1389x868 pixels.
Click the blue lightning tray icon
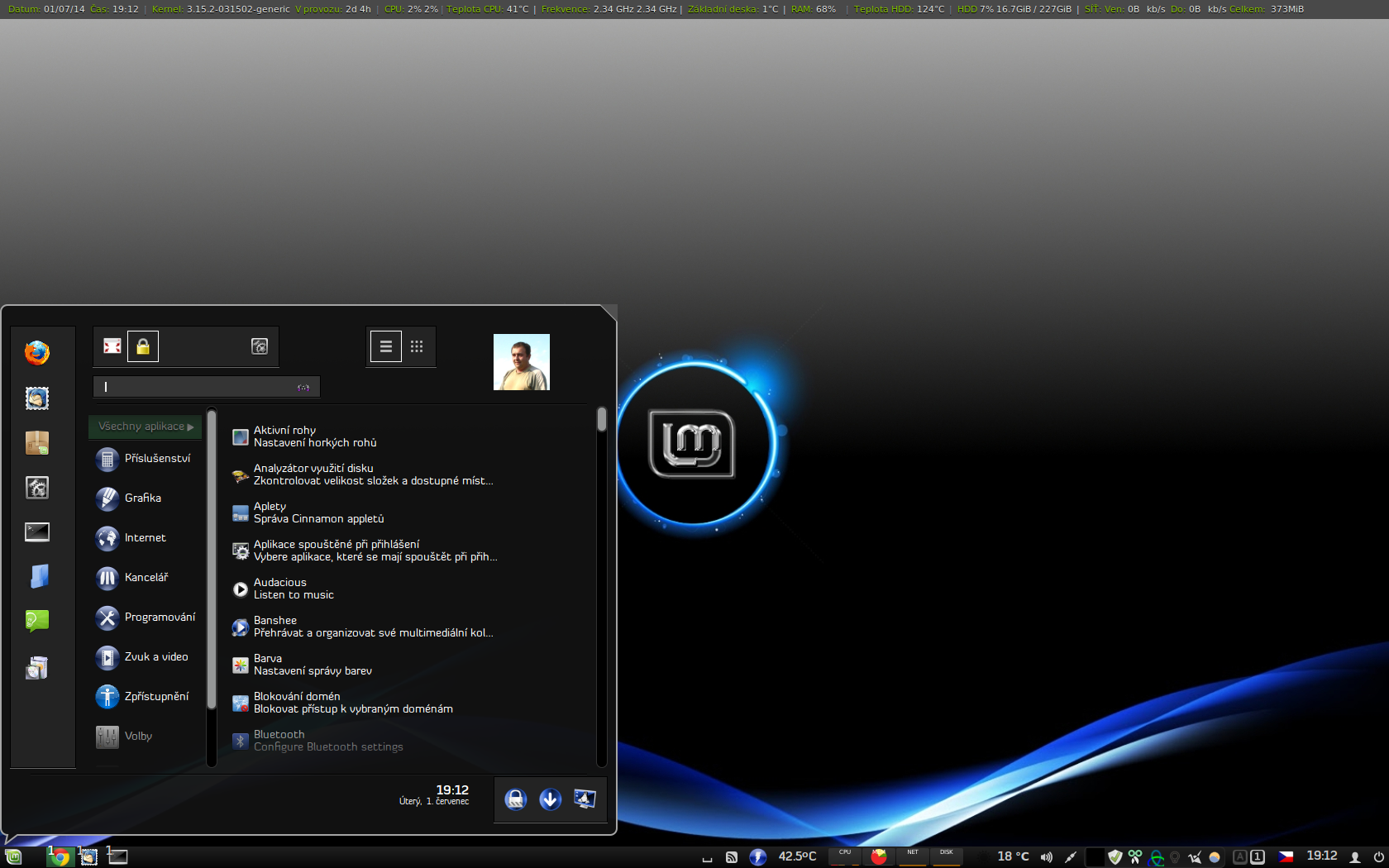[757, 857]
